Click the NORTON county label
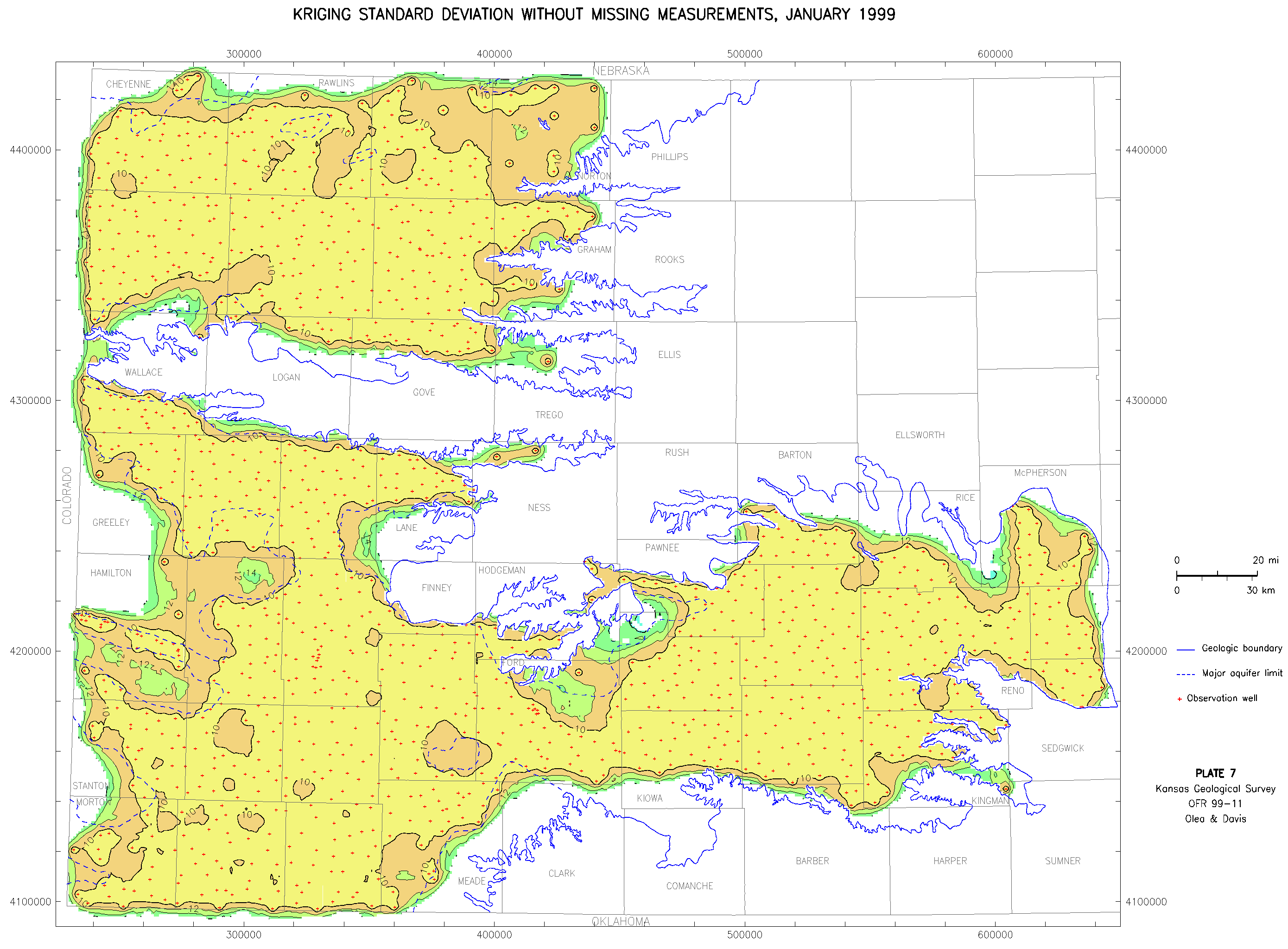The width and height of the screenshot is (1288, 949). tap(594, 176)
